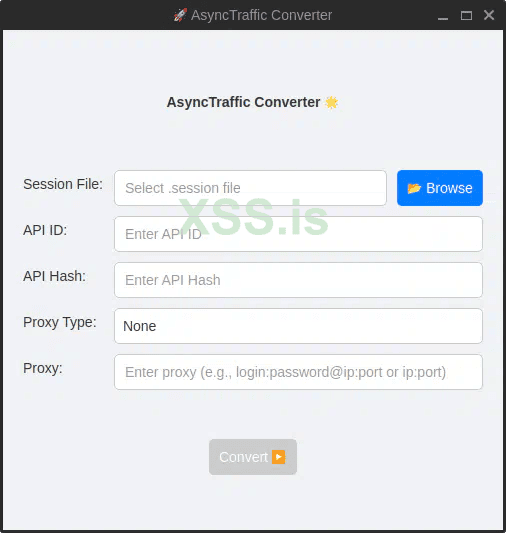Focus the Proxy address input field
The width and height of the screenshot is (506, 533).
point(298,372)
